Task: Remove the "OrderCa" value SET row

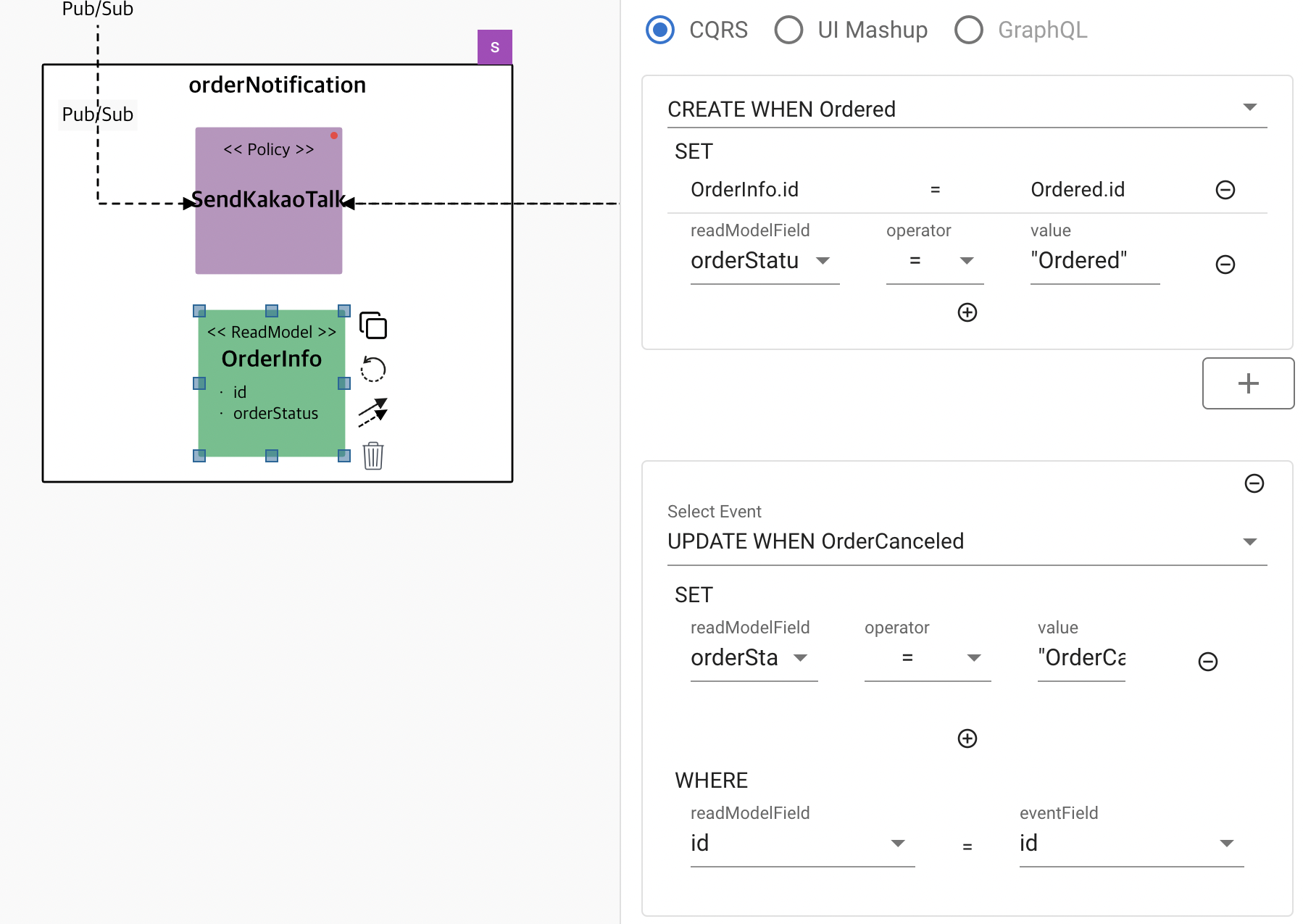Action: (x=1207, y=662)
